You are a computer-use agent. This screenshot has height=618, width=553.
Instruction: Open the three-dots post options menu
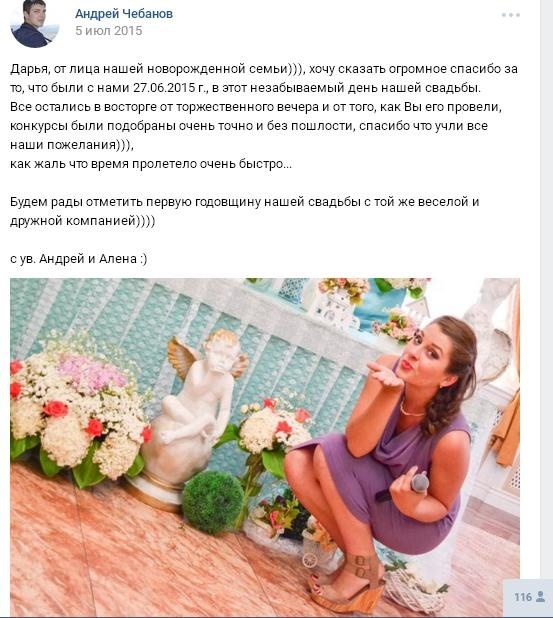pos(511,15)
